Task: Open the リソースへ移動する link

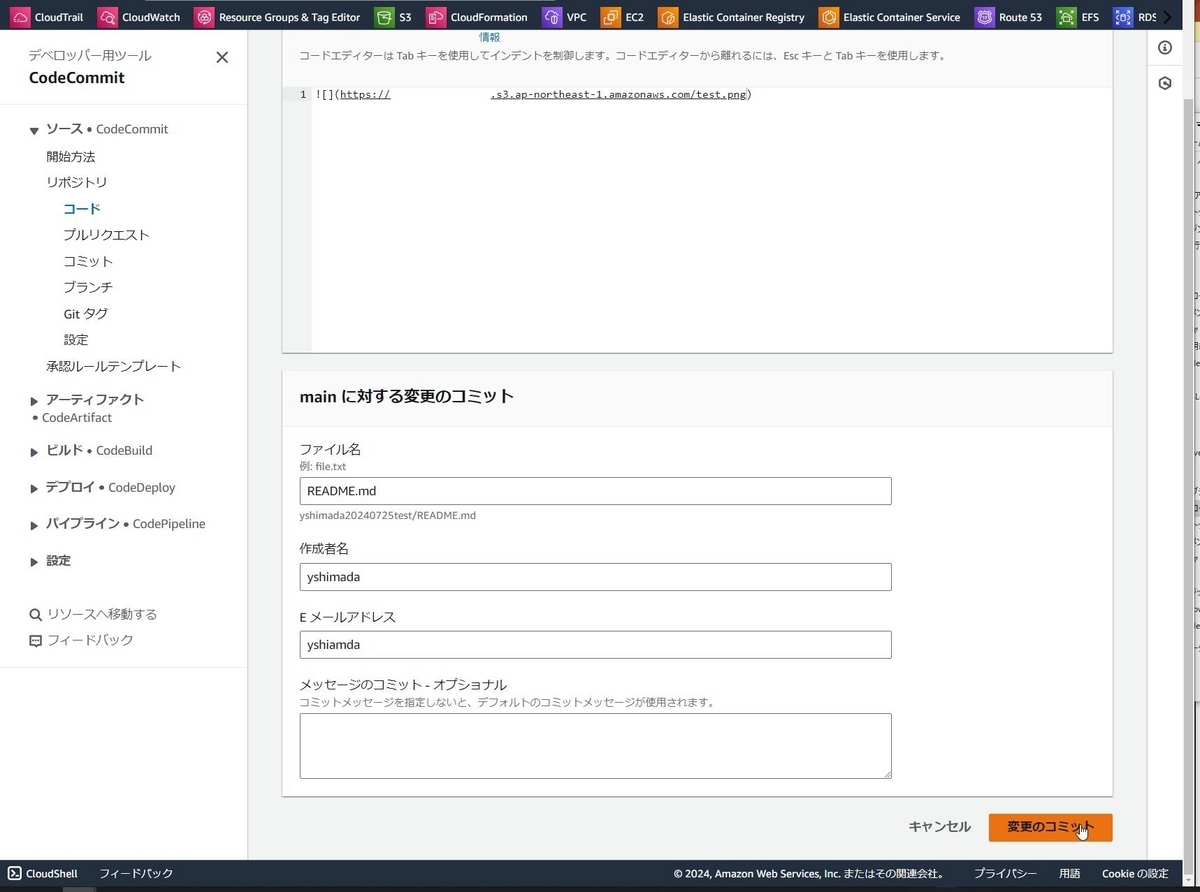Action: tap(102, 614)
